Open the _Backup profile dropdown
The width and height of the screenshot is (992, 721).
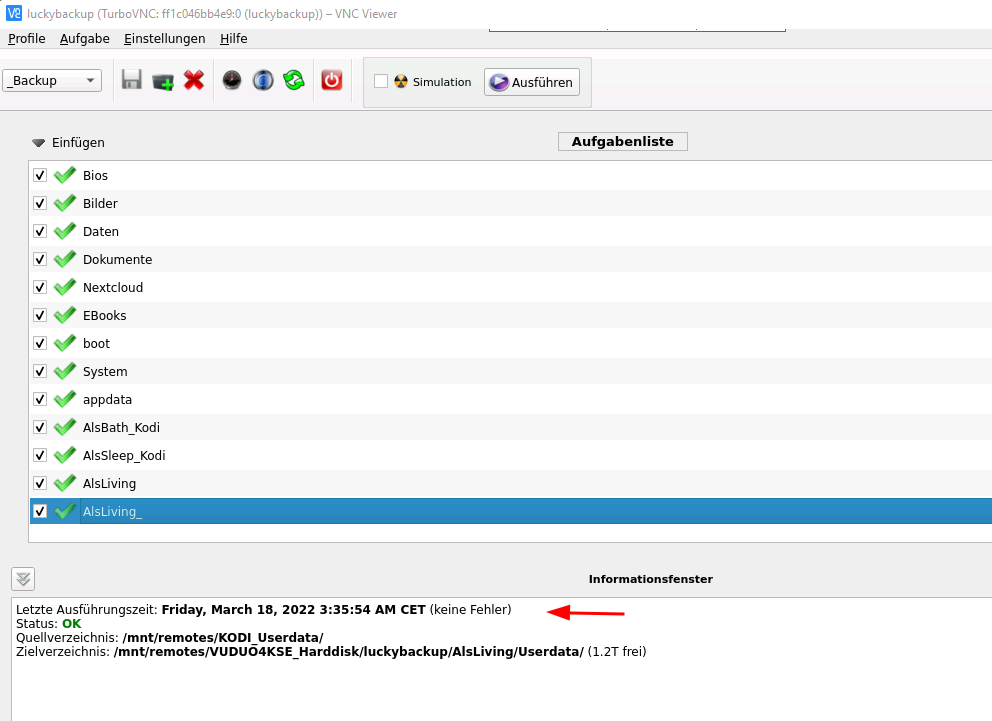coord(52,80)
